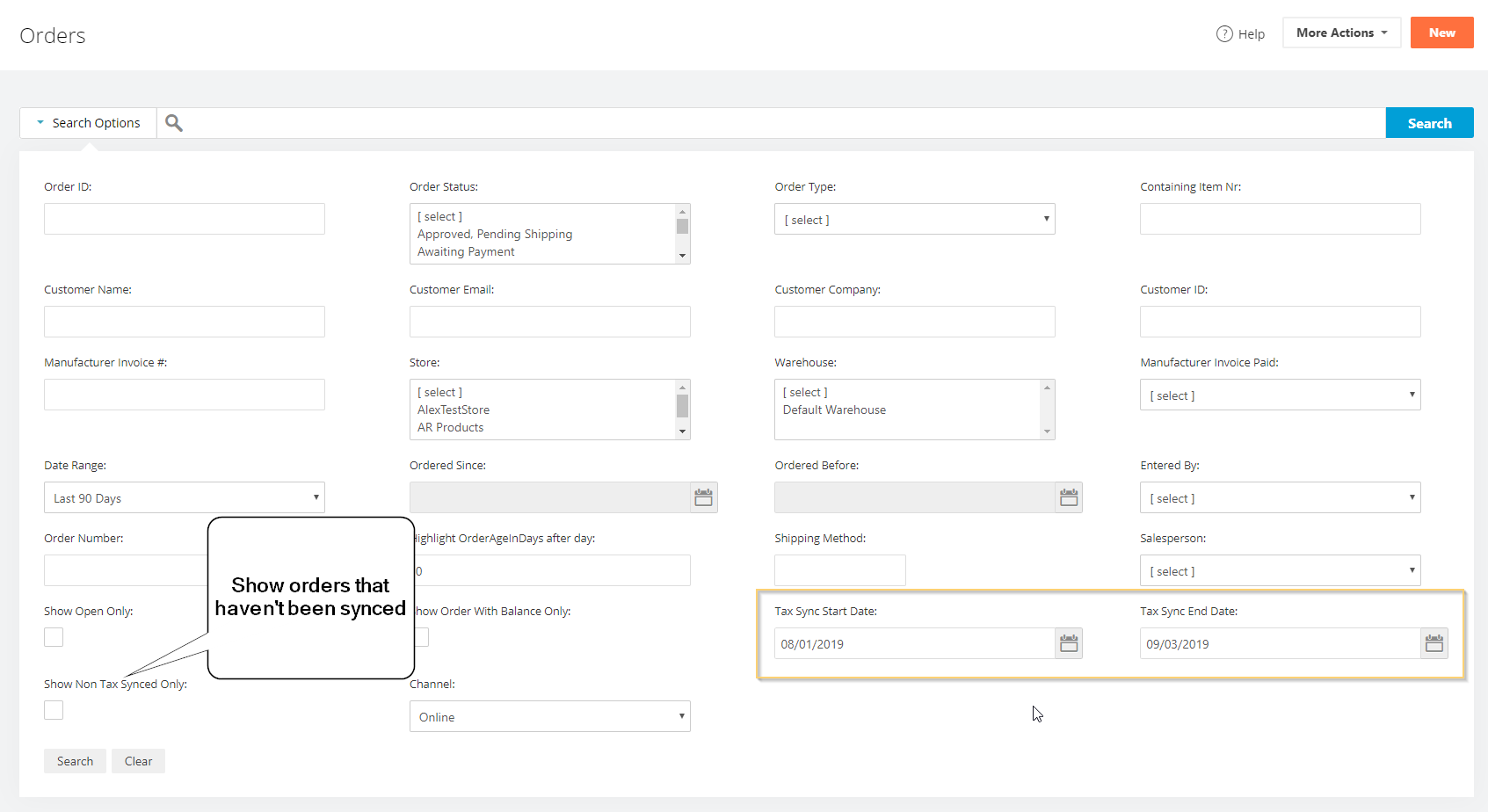Click the Tax Sync Start Date field

pos(915,643)
